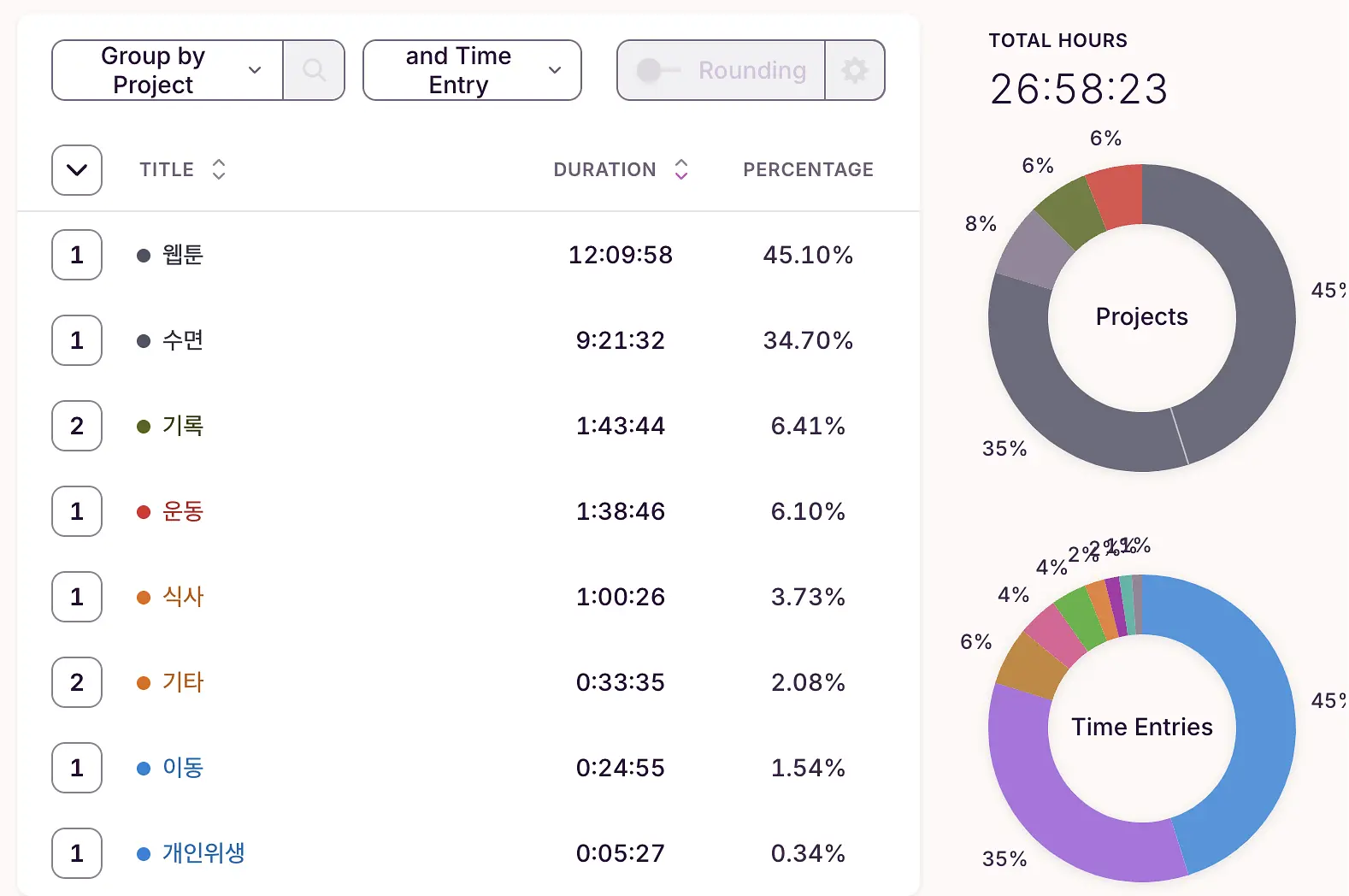Click the count badge beside 기록
Screen dimensions: 1349x896
[x=77, y=426]
